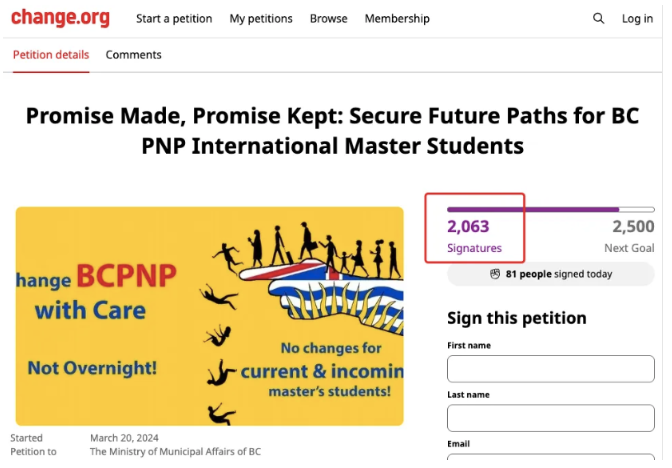Screen dimensions: 672x468
Task: Open Start a petition
Action: point(174,19)
